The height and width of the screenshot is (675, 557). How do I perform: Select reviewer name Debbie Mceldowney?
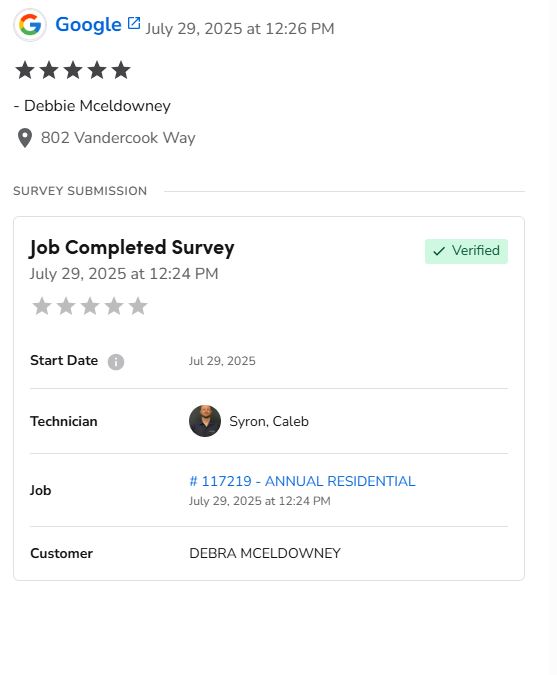[97, 106]
